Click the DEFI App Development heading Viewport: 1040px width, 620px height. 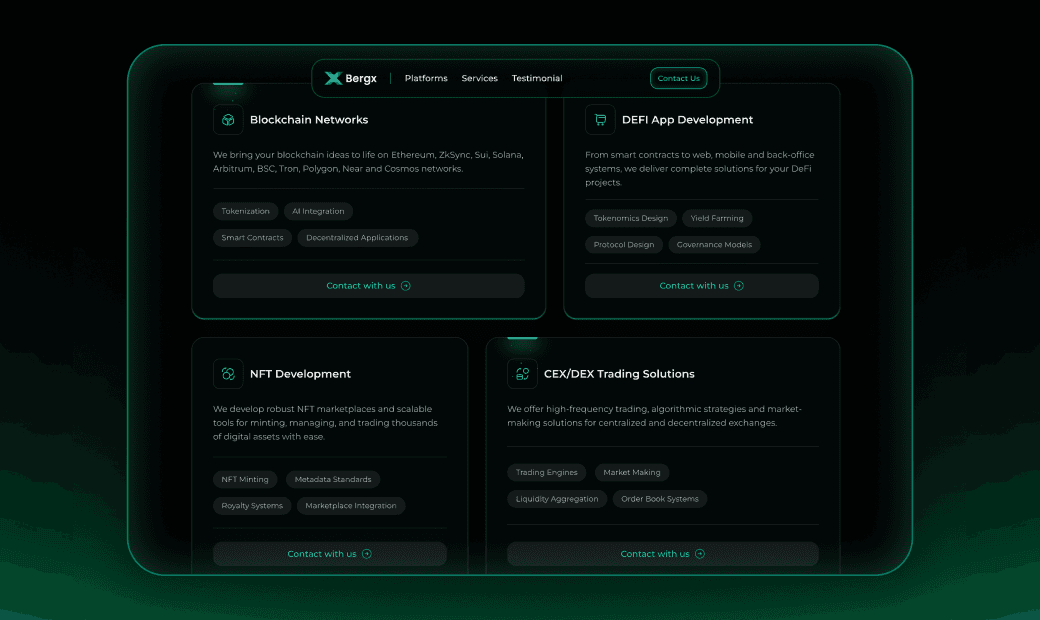coord(687,120)
